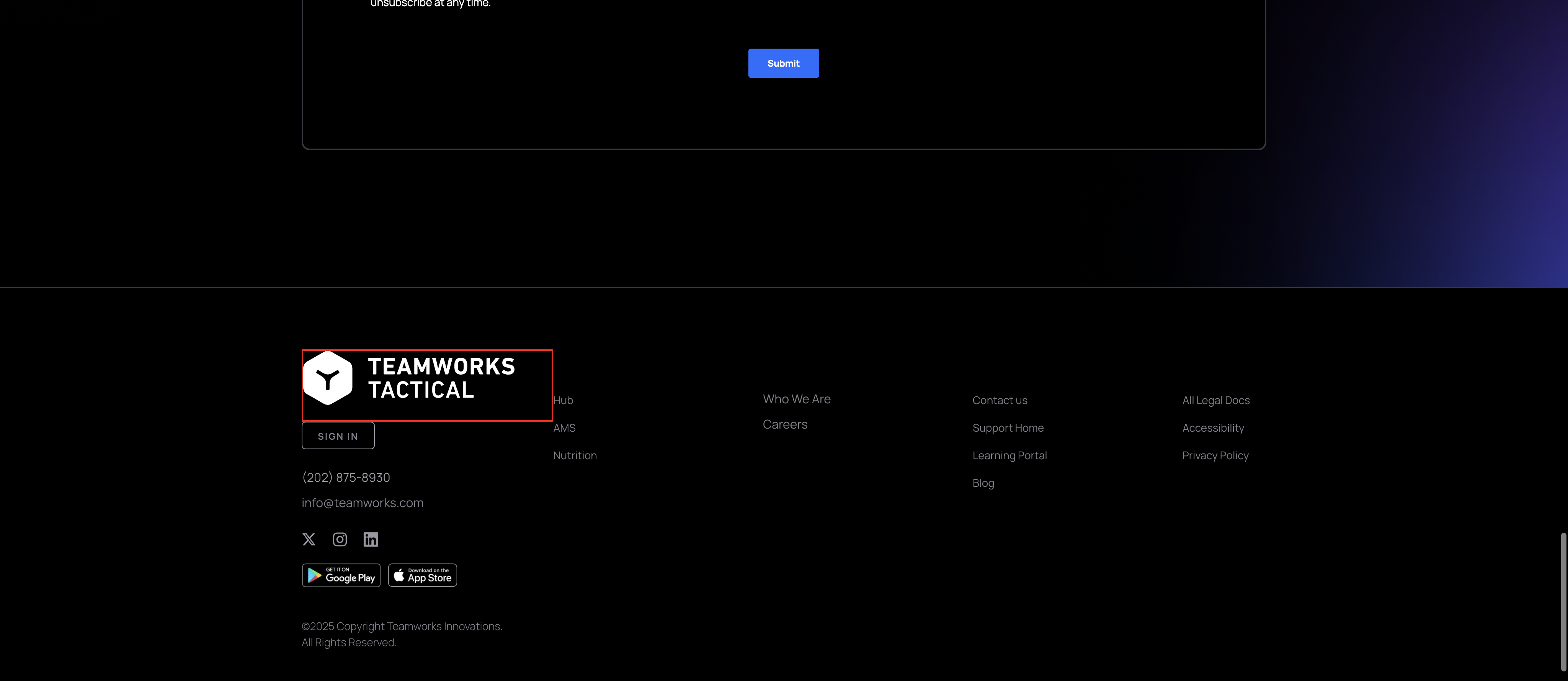
Task: Click the SIGN IN button
Action: click(338, 436)
